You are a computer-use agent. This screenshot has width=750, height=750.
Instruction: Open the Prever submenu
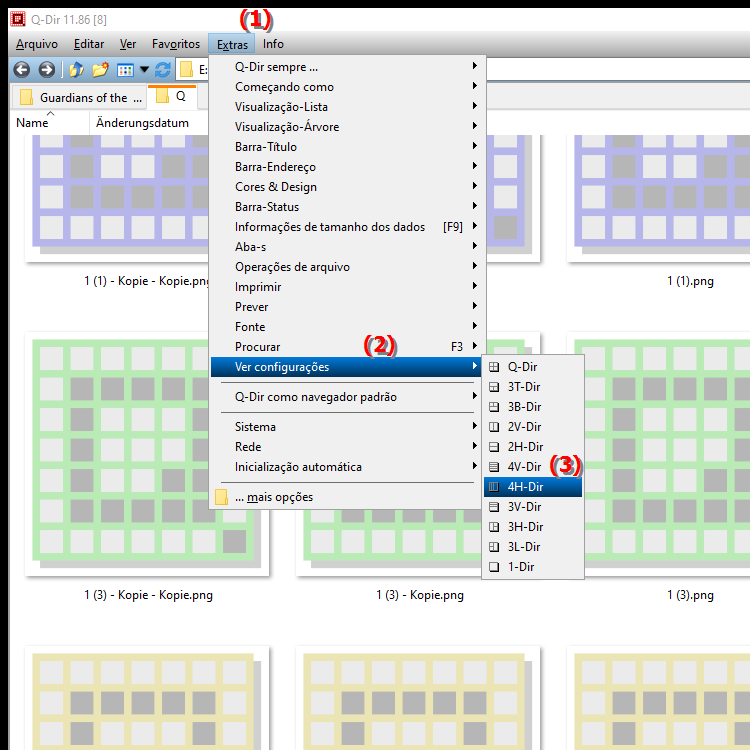pyautogui.click(x=346, y=307)
